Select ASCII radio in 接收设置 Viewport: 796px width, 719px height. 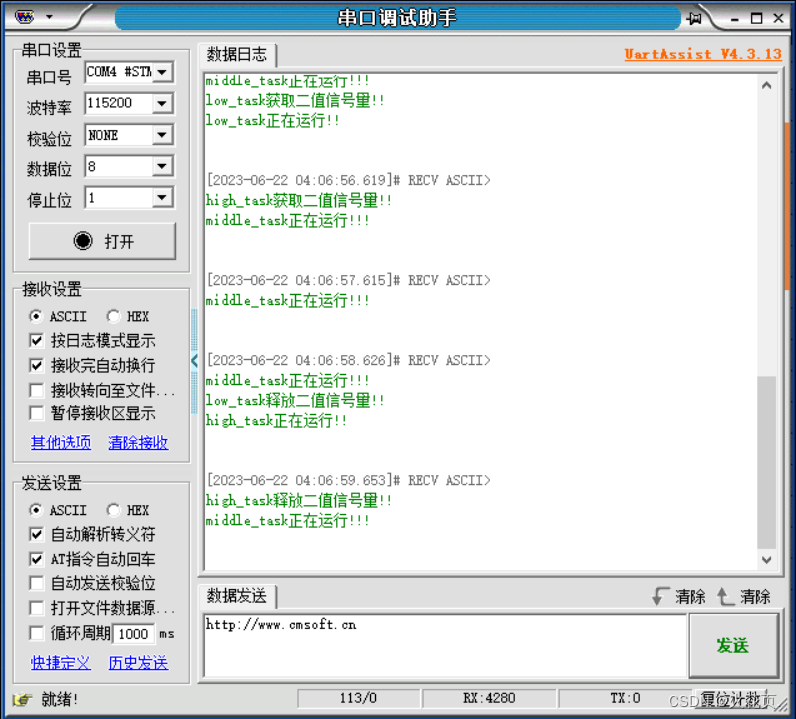36,316
